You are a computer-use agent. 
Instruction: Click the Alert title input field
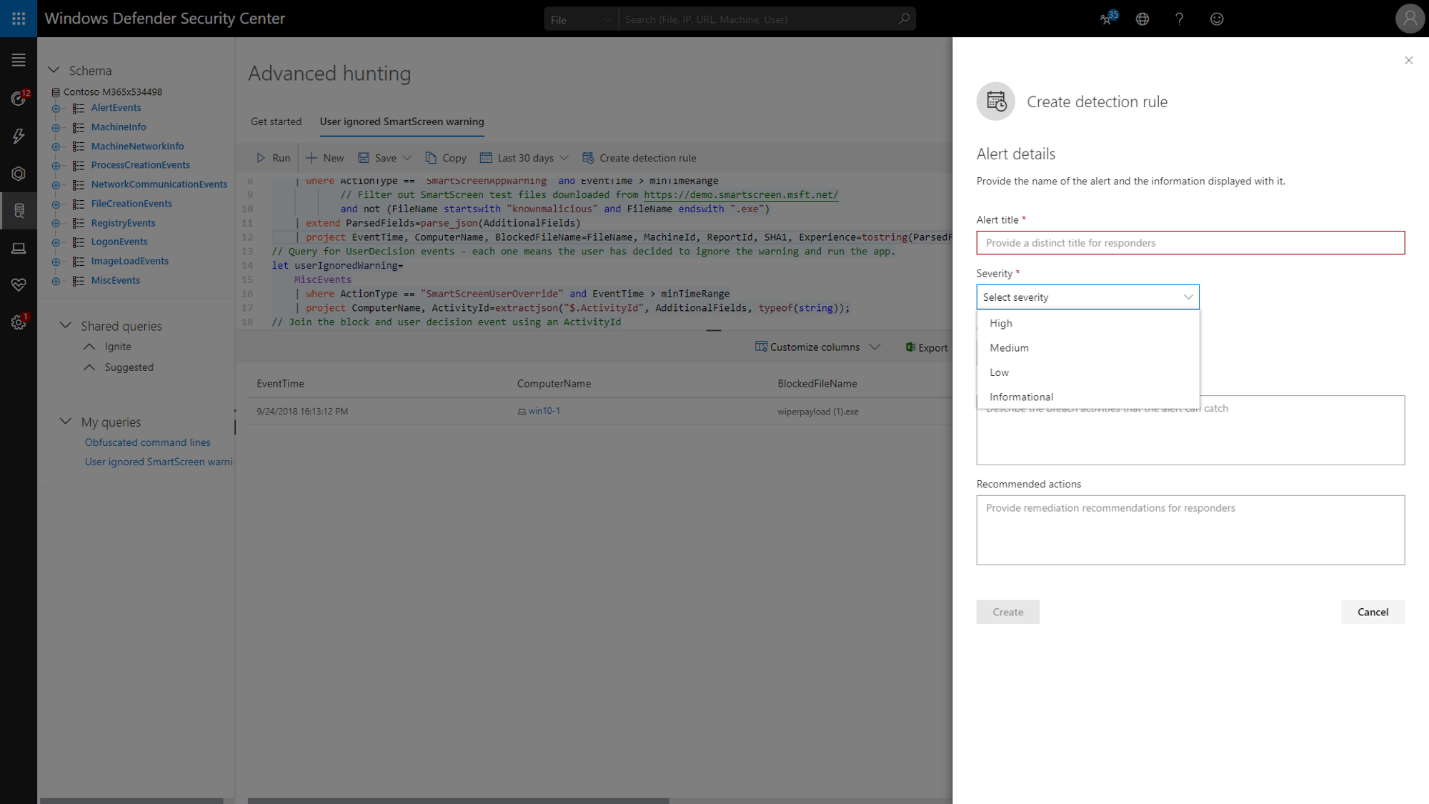tap(1190, 242)
